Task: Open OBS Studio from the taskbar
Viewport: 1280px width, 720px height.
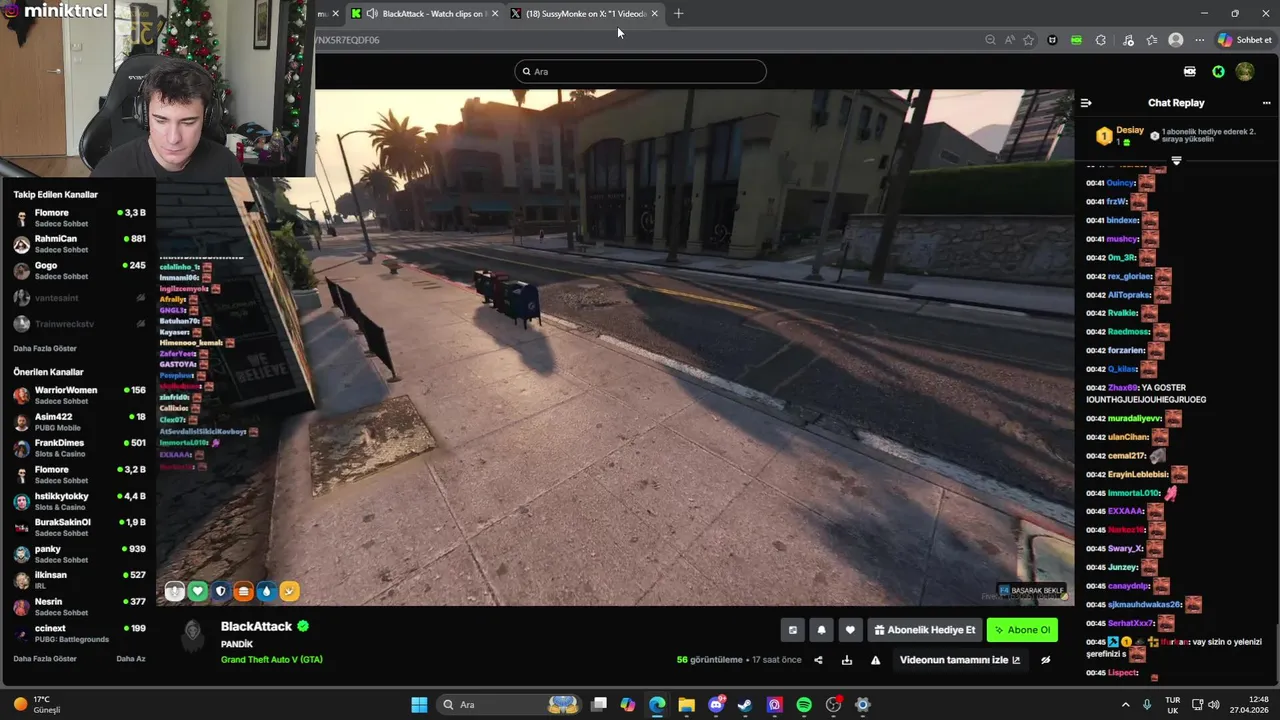Action: 833,705
